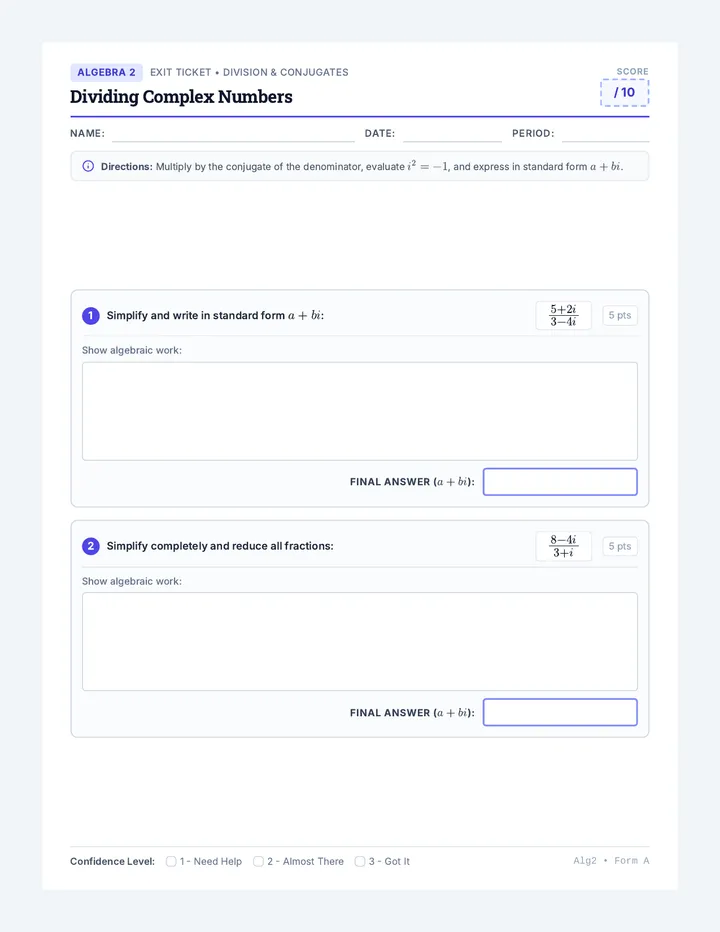Click question 1 algebraic work area
720x932 pixels.
tap(360, 411)
